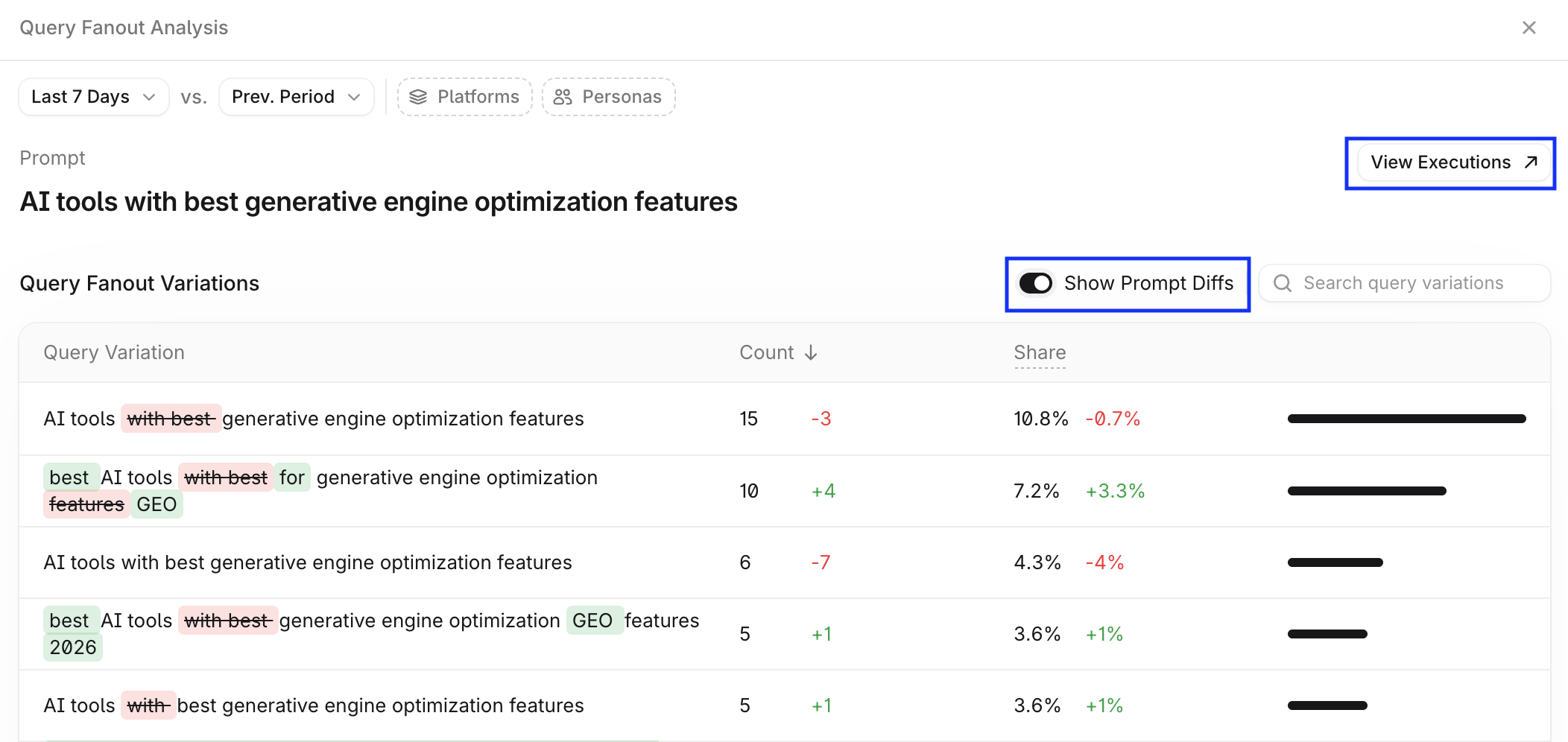Click the Count sort arrow icon
Viewport: 1568px width, 742px height.
(811, 352)
